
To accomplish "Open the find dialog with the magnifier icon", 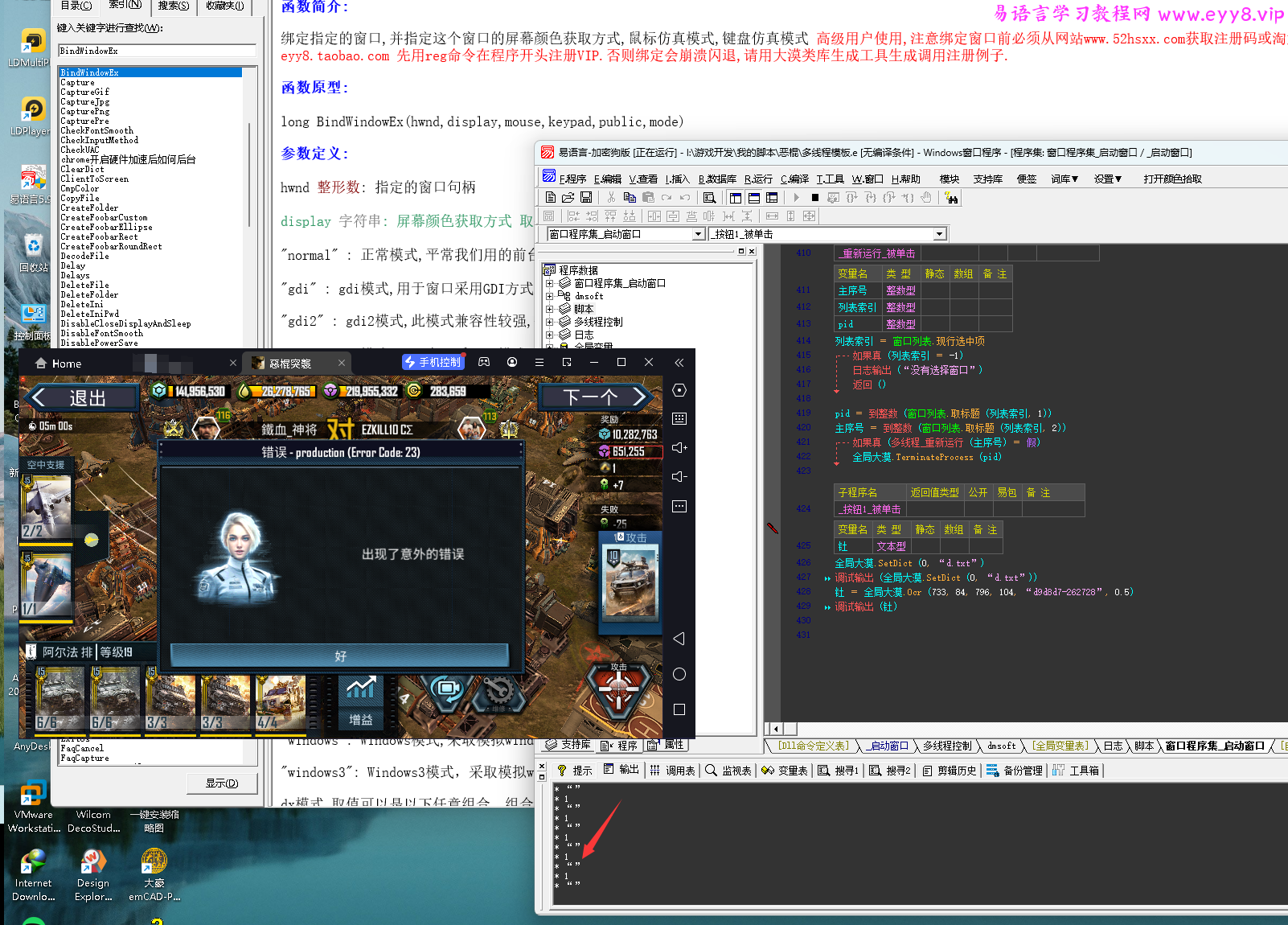I will 709,199.
